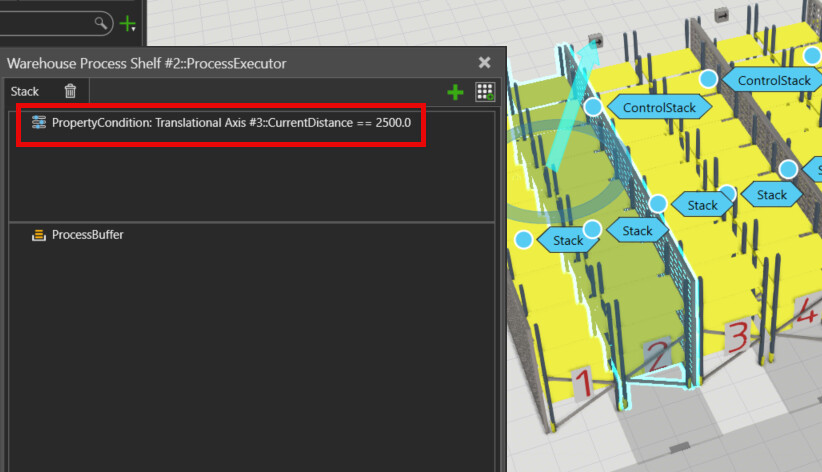Click the red shelf number 3 sign
The width and height of the screenshot is (822, 472).
(x=738, y=336)
